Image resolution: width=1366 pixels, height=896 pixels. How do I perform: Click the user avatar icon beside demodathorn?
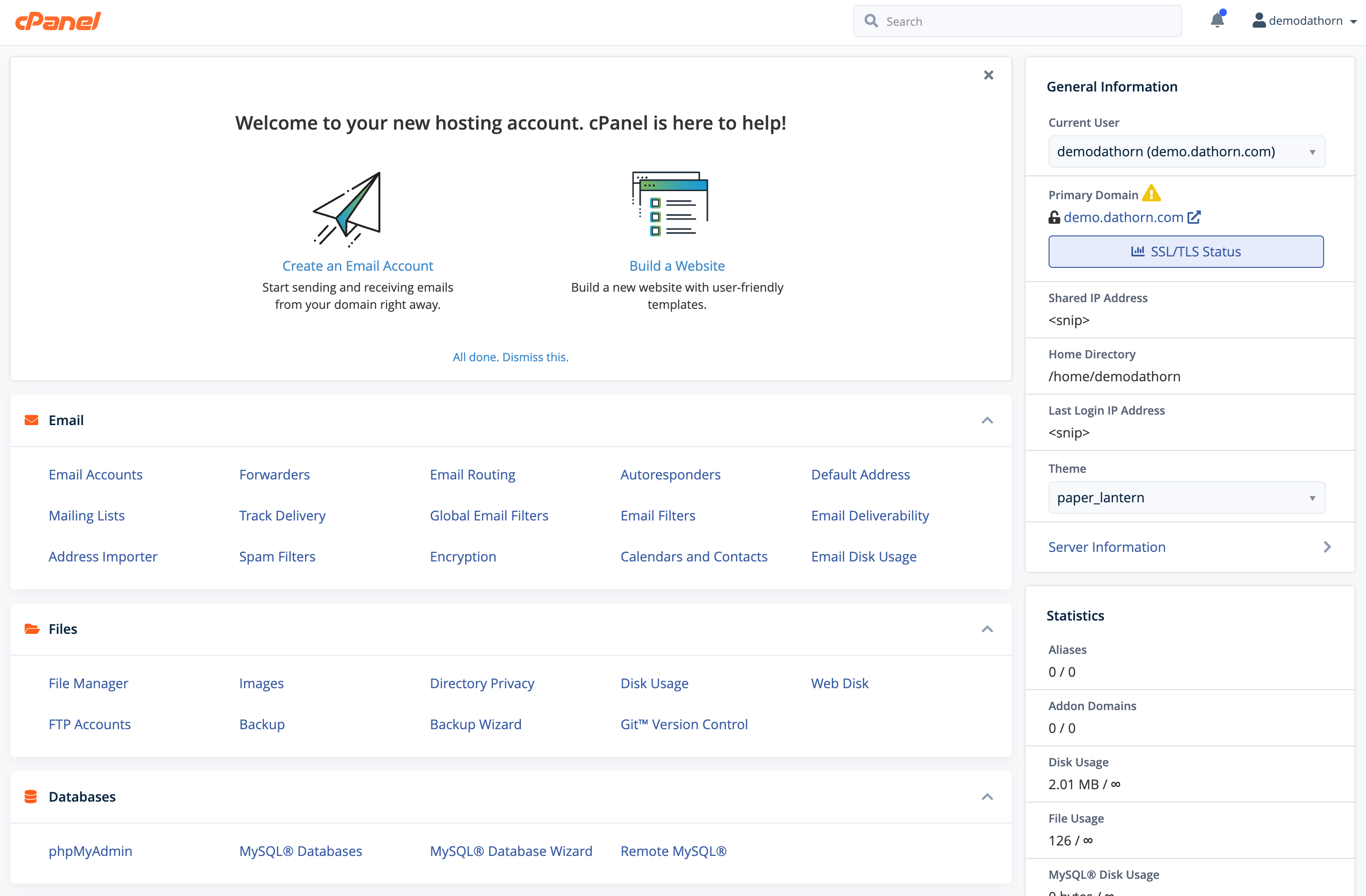1259,20
